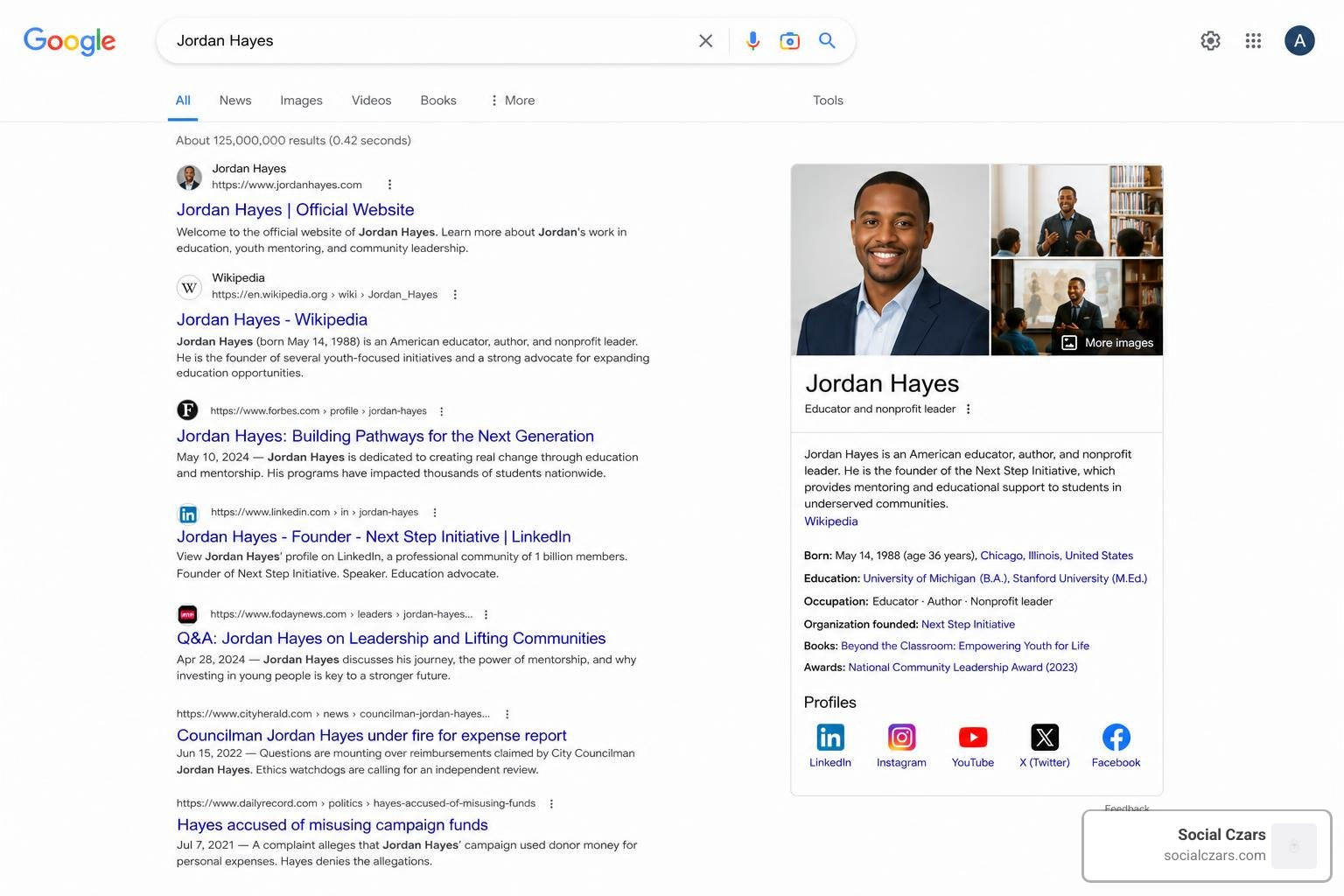Open YouTube profile icon

pos(973,737)
